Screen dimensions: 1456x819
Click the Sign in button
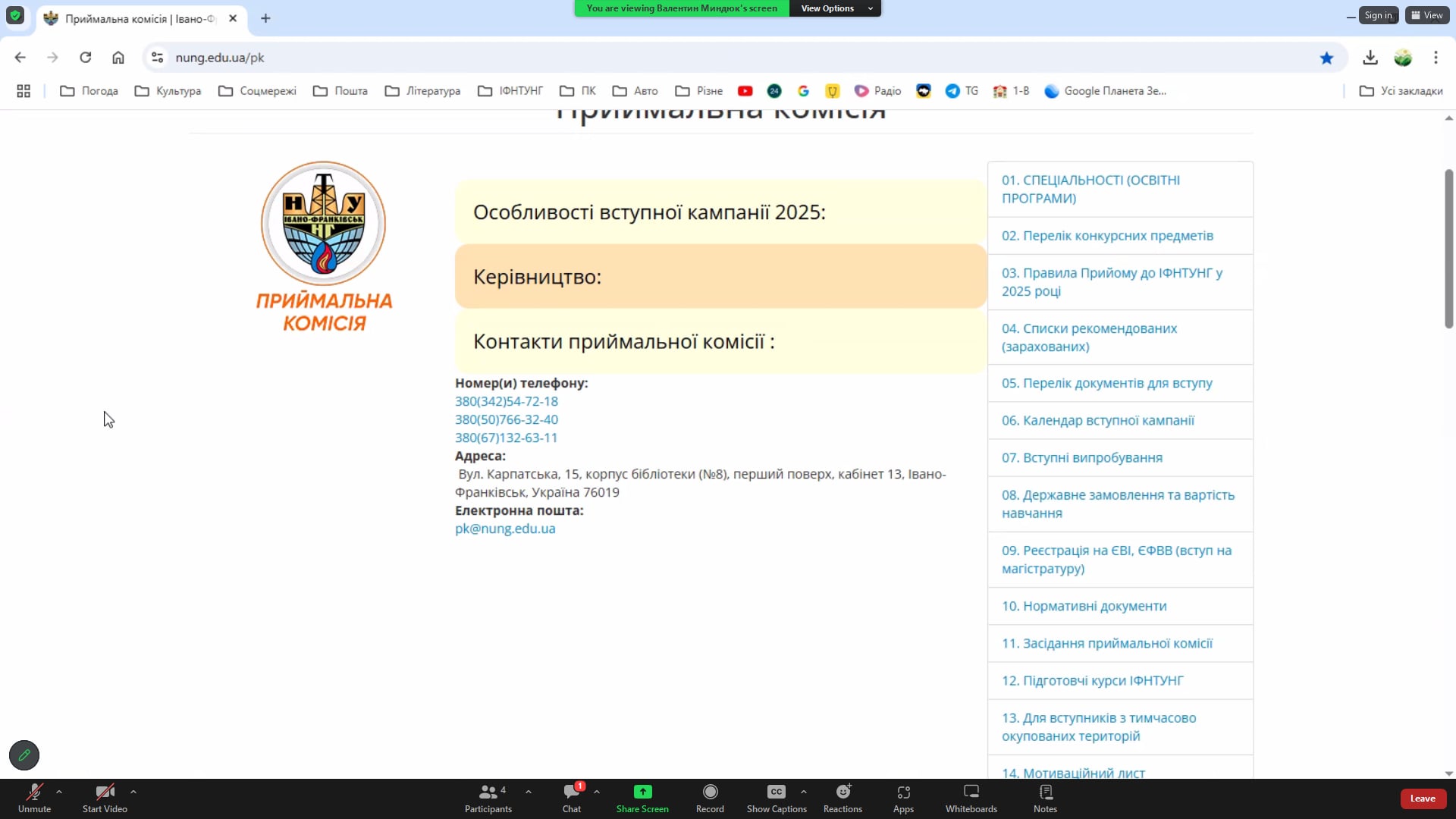pos(1378,15)
